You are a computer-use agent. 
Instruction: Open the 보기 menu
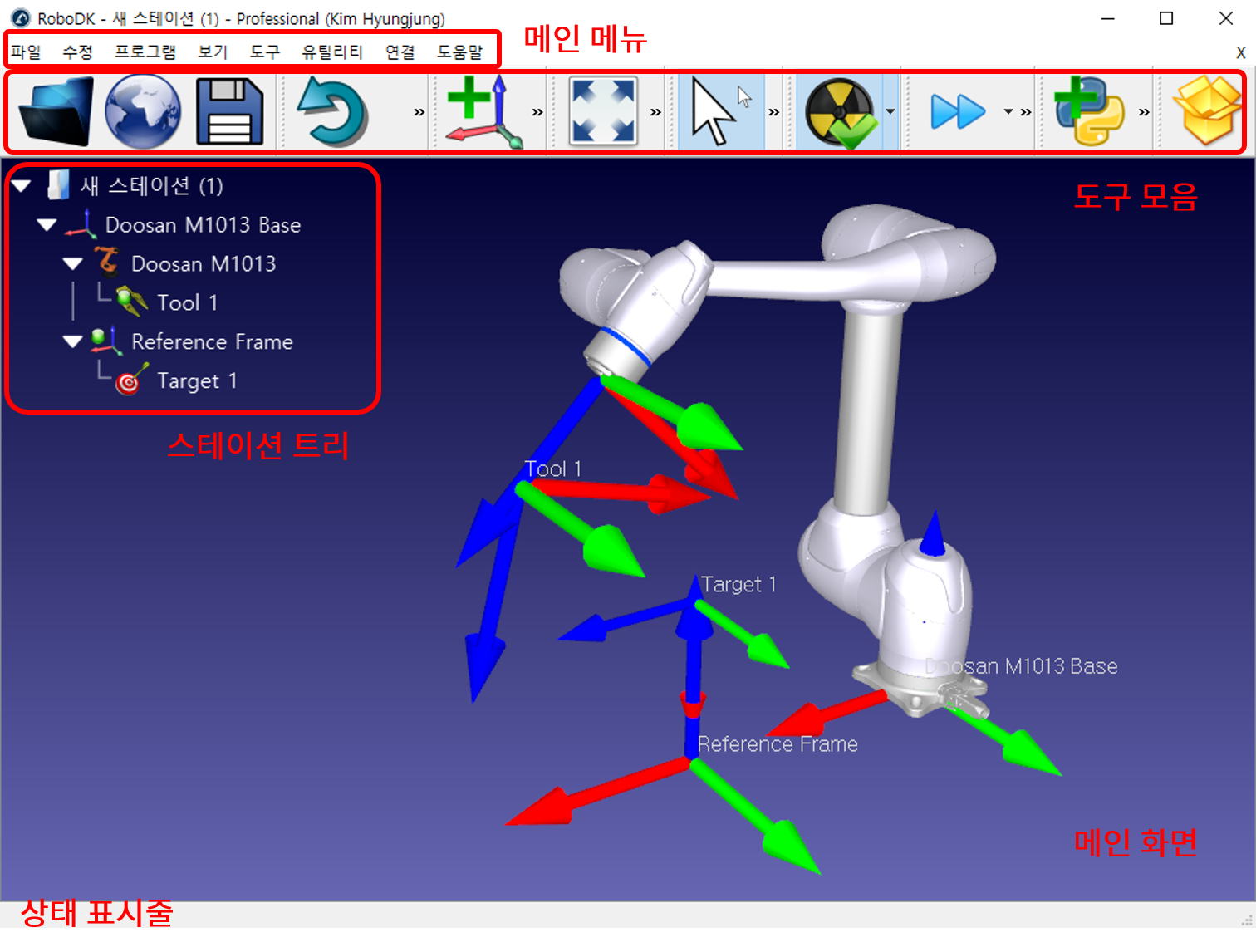coord(213,52)
